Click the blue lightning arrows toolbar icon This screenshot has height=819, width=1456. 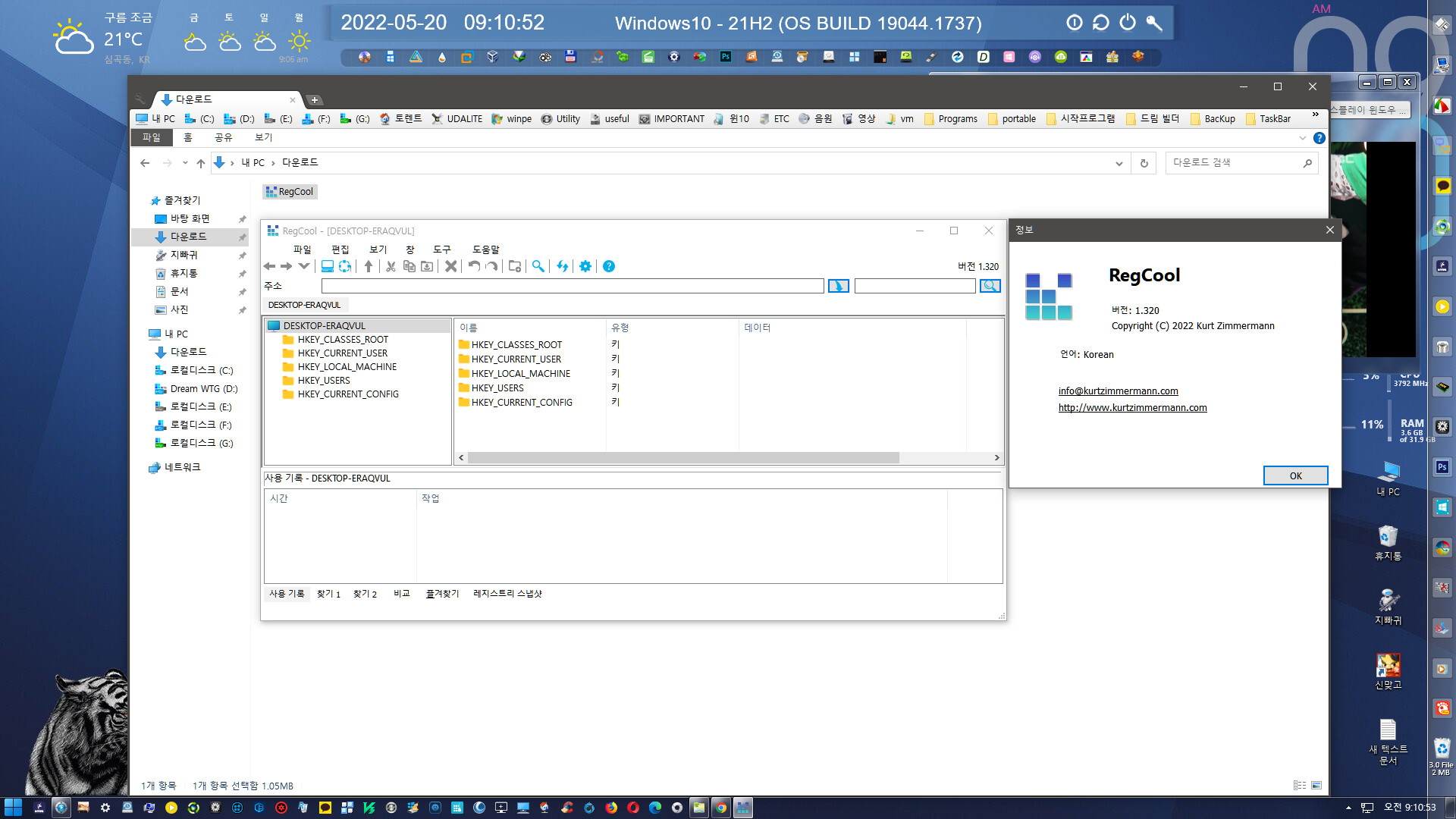562,266
